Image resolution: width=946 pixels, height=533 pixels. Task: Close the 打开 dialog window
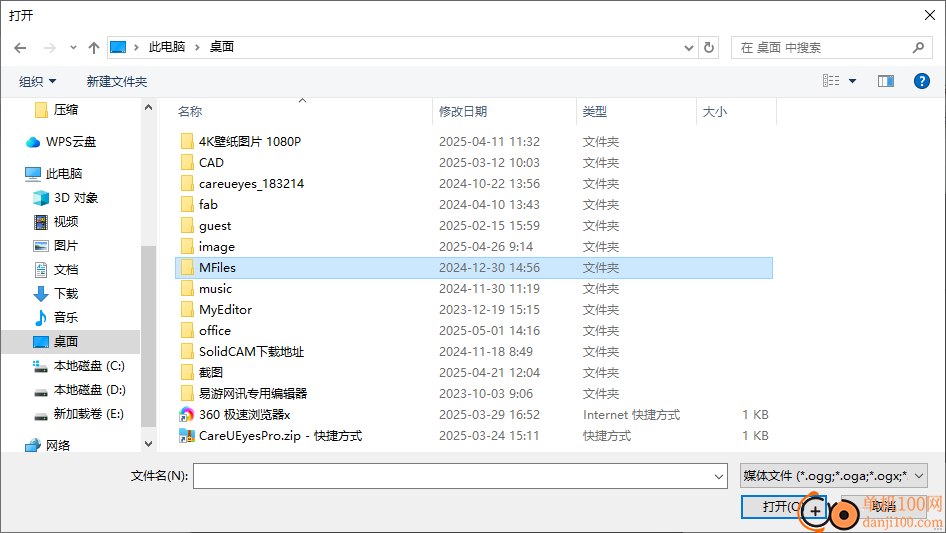coord(930,15)
